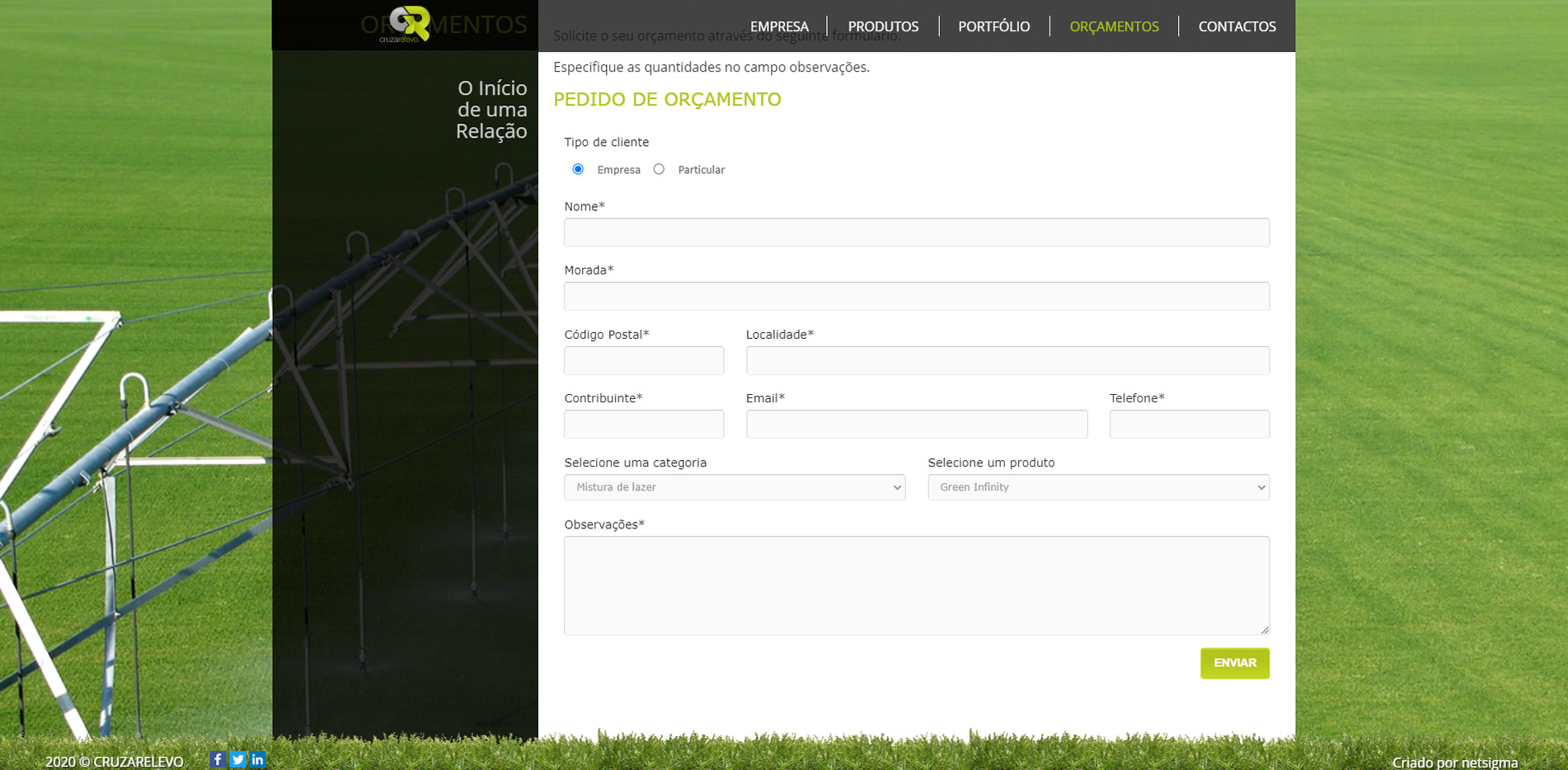
Task: Open the Facebook social icon in footer
Action: coord(218,759)
